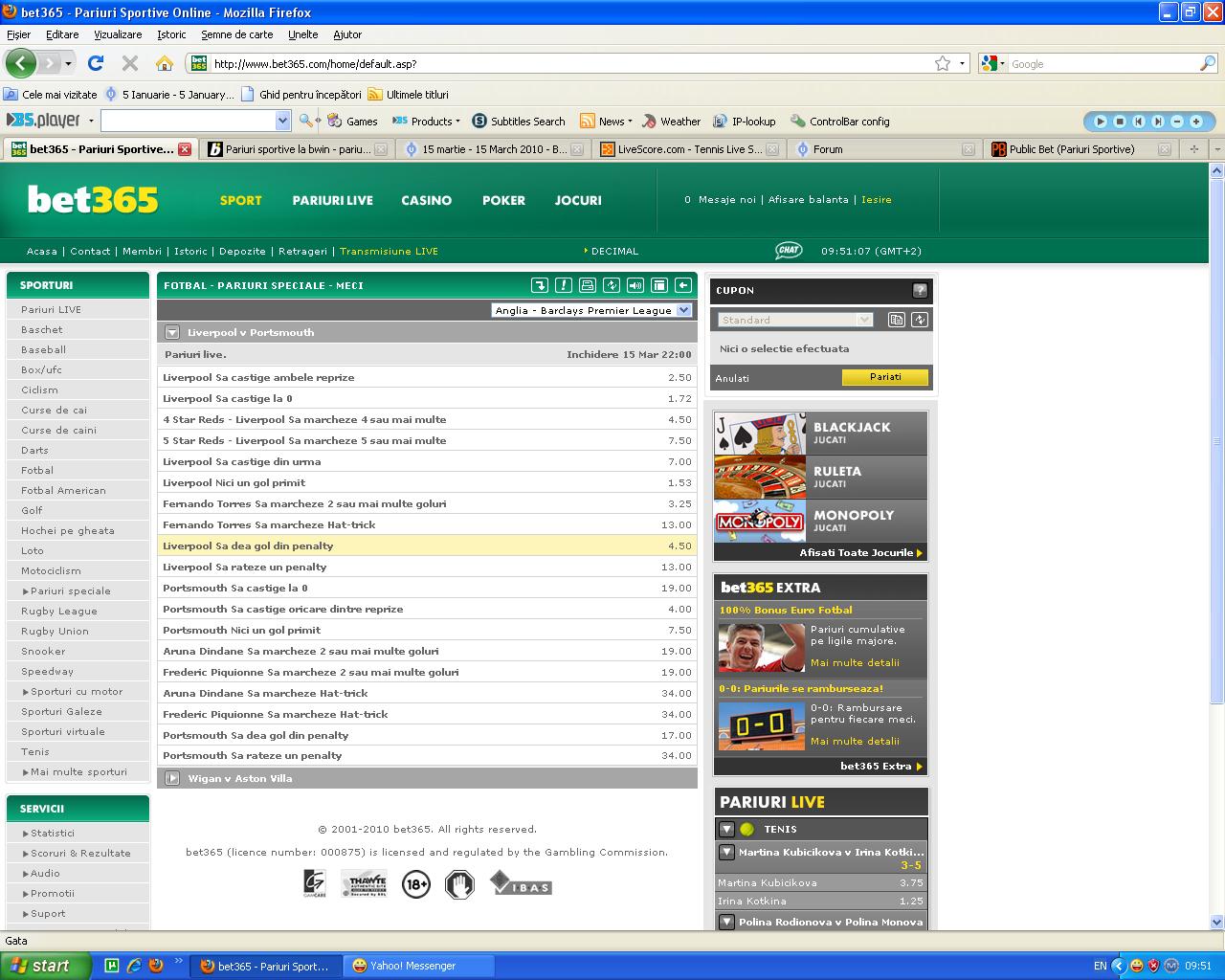The height and width of the screenshot is (980, 1225).
Task: Click the Cupon refresh icon
Action: 920,320
